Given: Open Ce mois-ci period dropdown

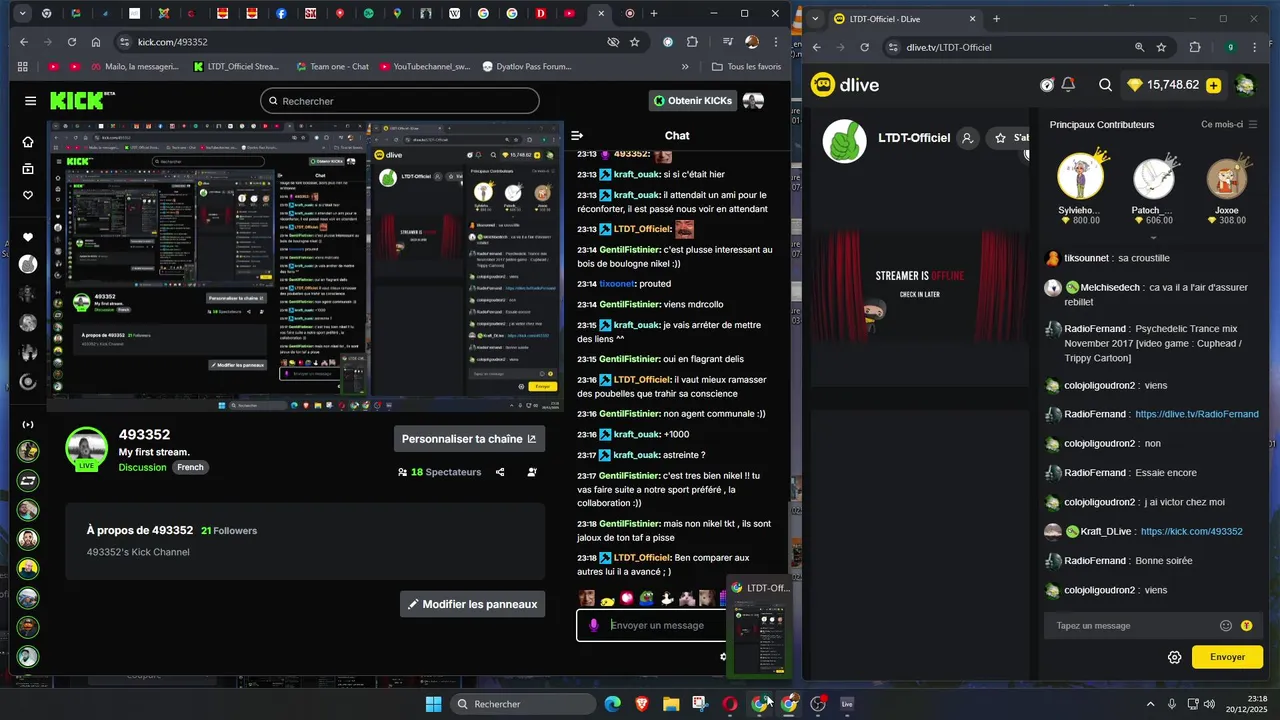Looking at the screenshot, I should point(1228,124).
